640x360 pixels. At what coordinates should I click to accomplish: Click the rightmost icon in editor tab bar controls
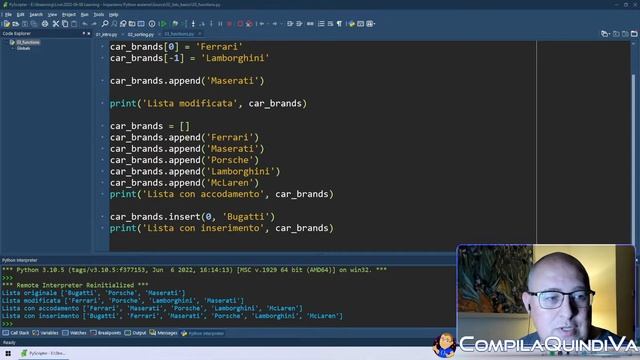[634, 34]
